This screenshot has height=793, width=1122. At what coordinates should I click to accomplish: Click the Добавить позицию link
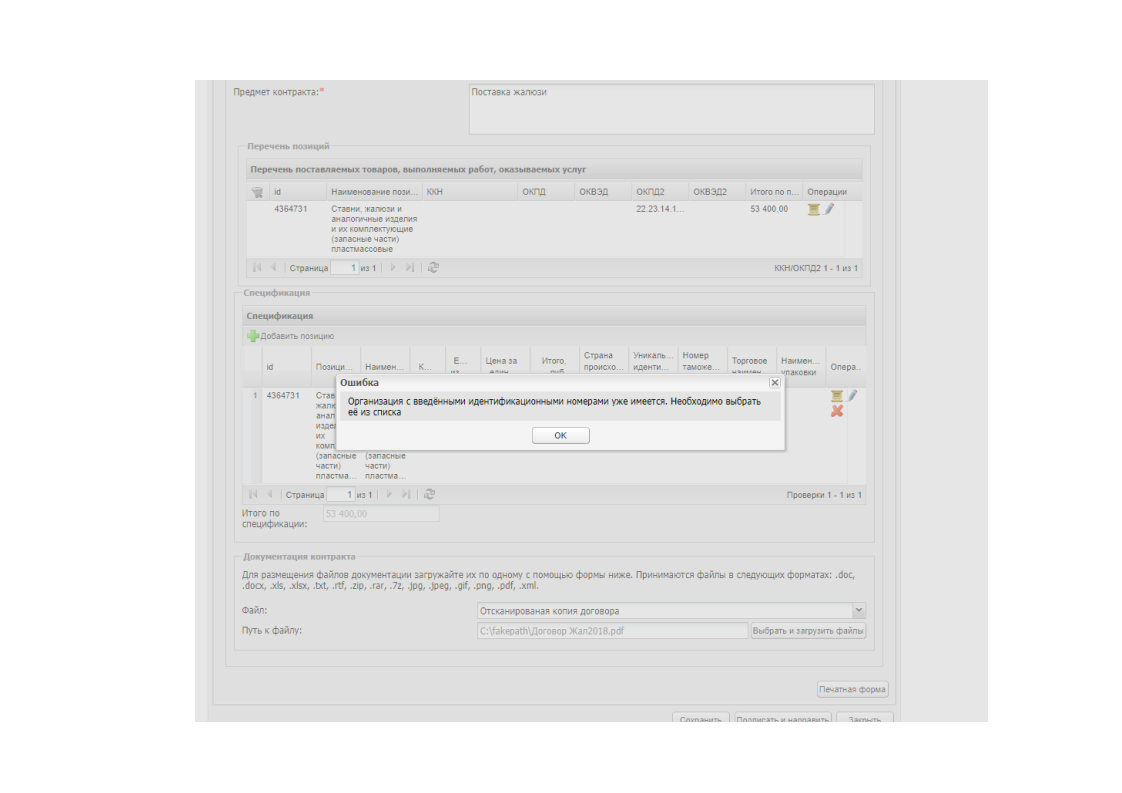[297, 336]
